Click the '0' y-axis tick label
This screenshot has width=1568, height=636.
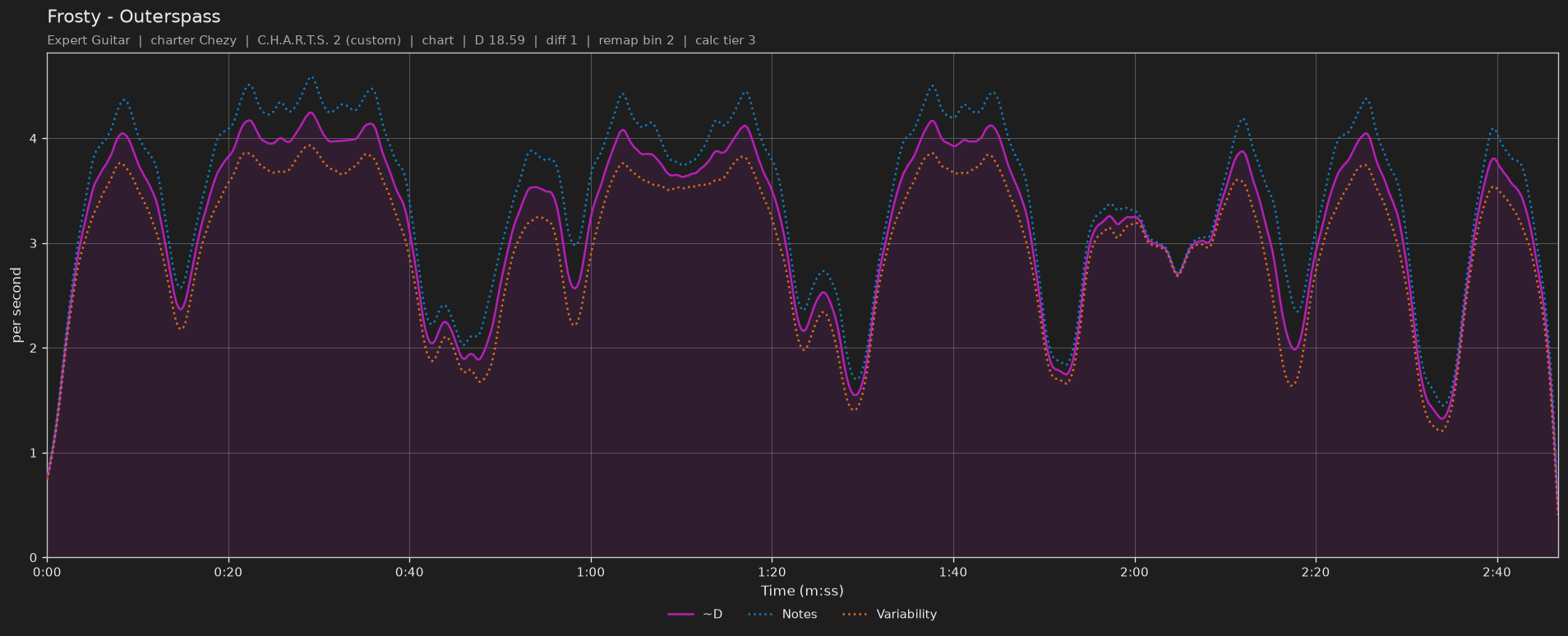point(34,558)
